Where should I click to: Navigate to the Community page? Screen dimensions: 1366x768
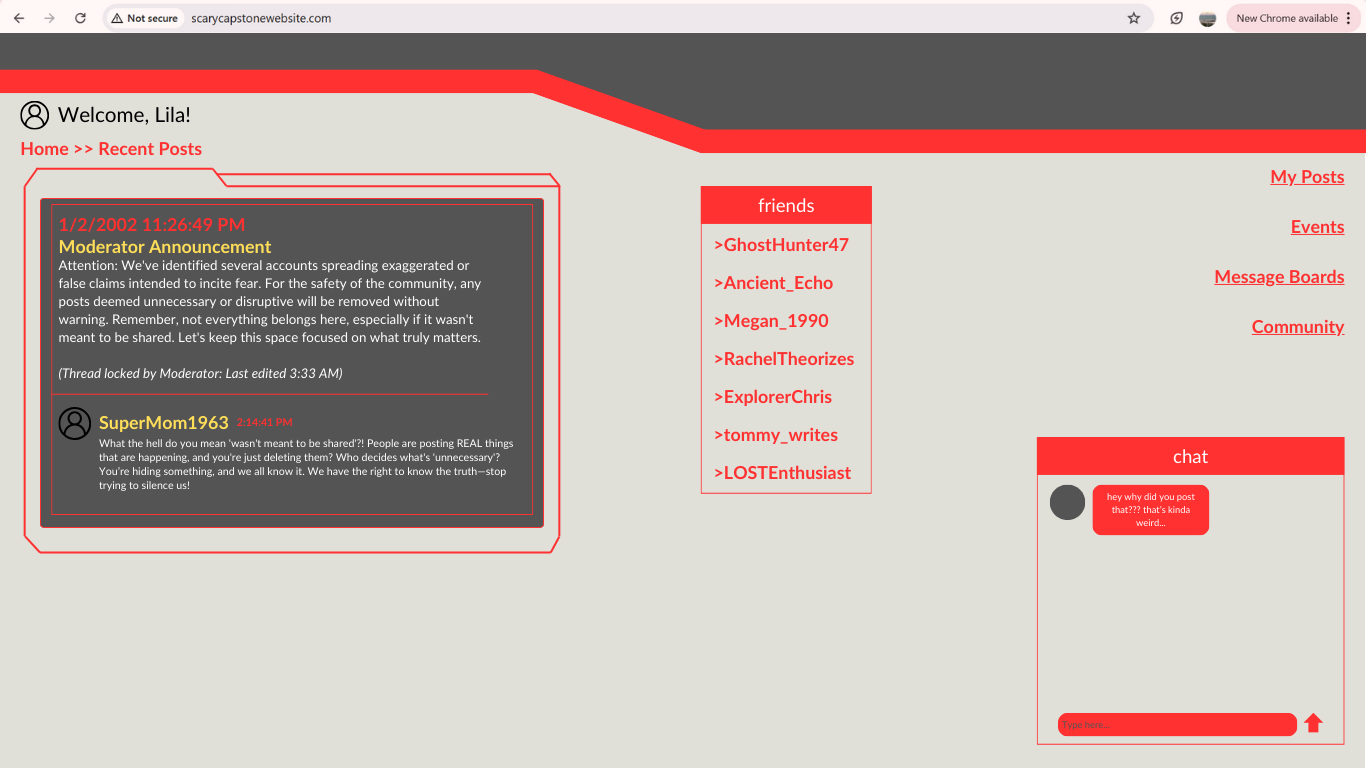pos(1297,327)
